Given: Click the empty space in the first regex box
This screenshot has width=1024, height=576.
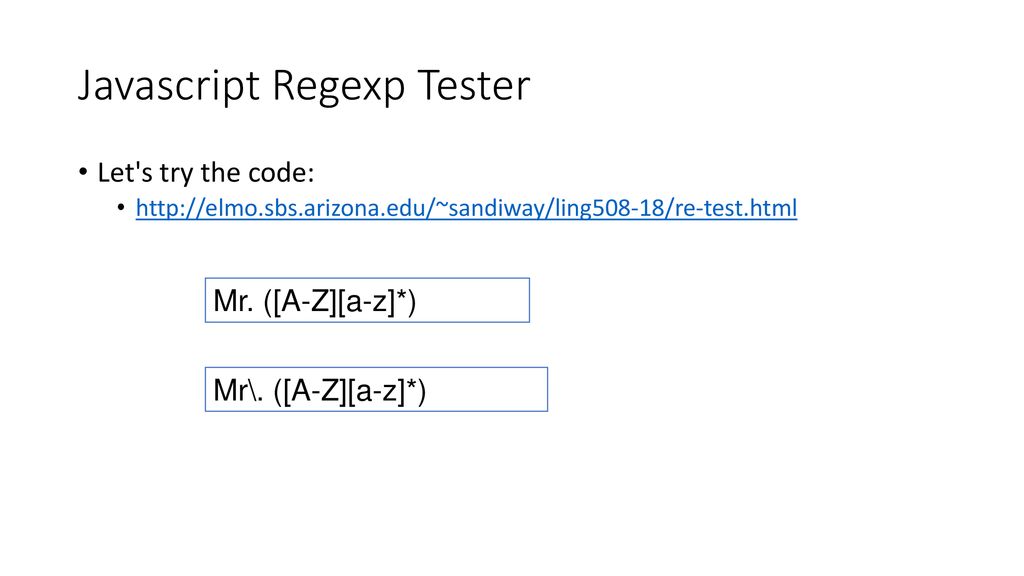Looking at the screenshot, I should (472, 300).
